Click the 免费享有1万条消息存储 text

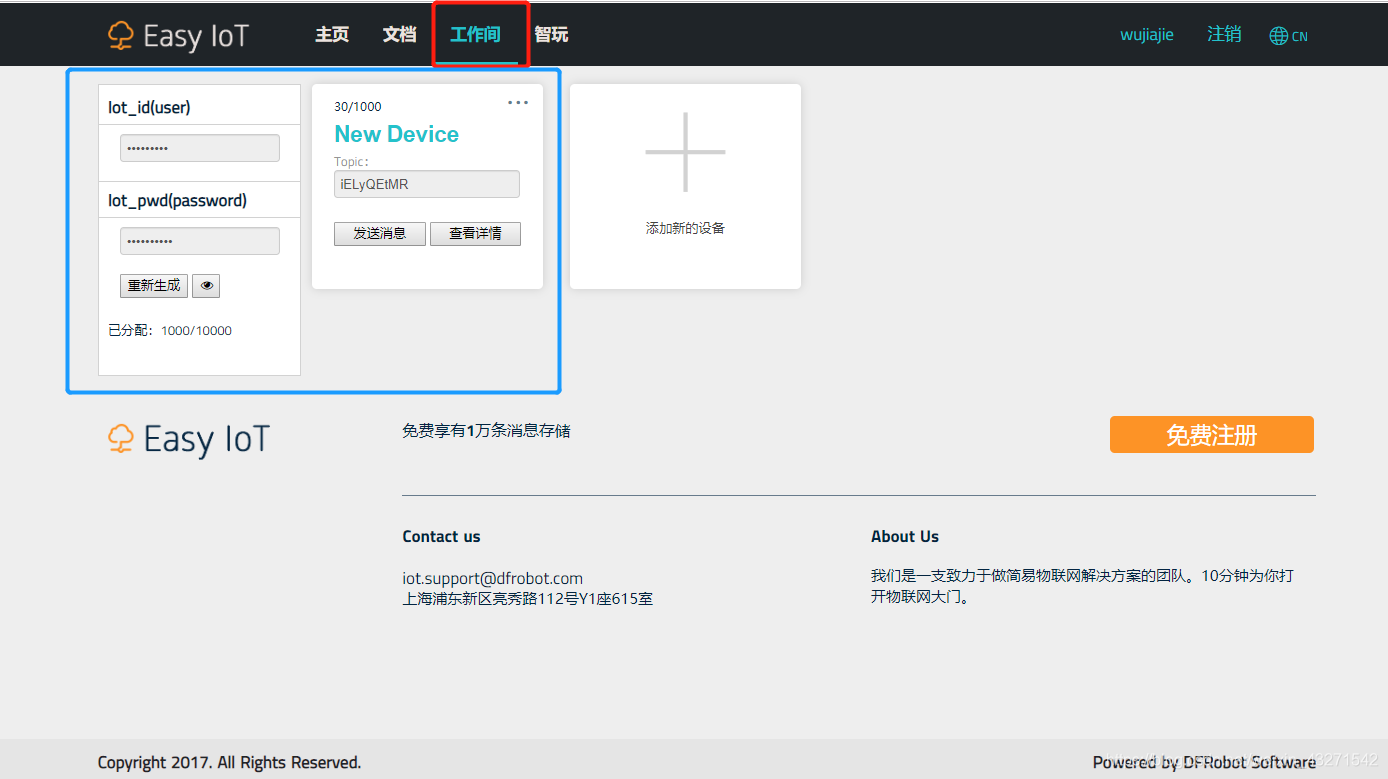click(486, 431)
